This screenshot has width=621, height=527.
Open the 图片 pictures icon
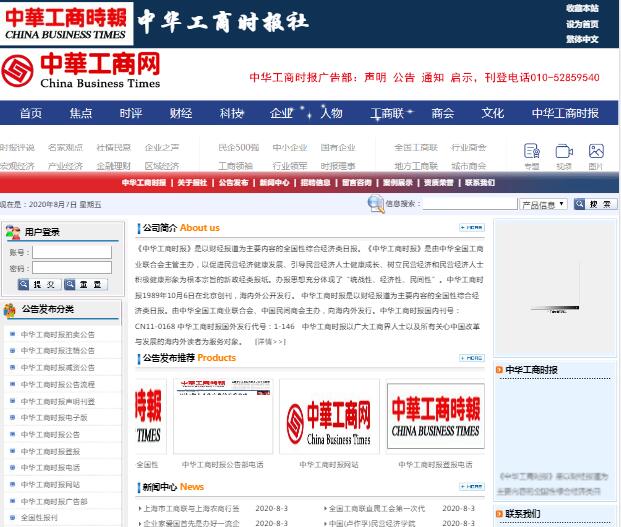596,152
